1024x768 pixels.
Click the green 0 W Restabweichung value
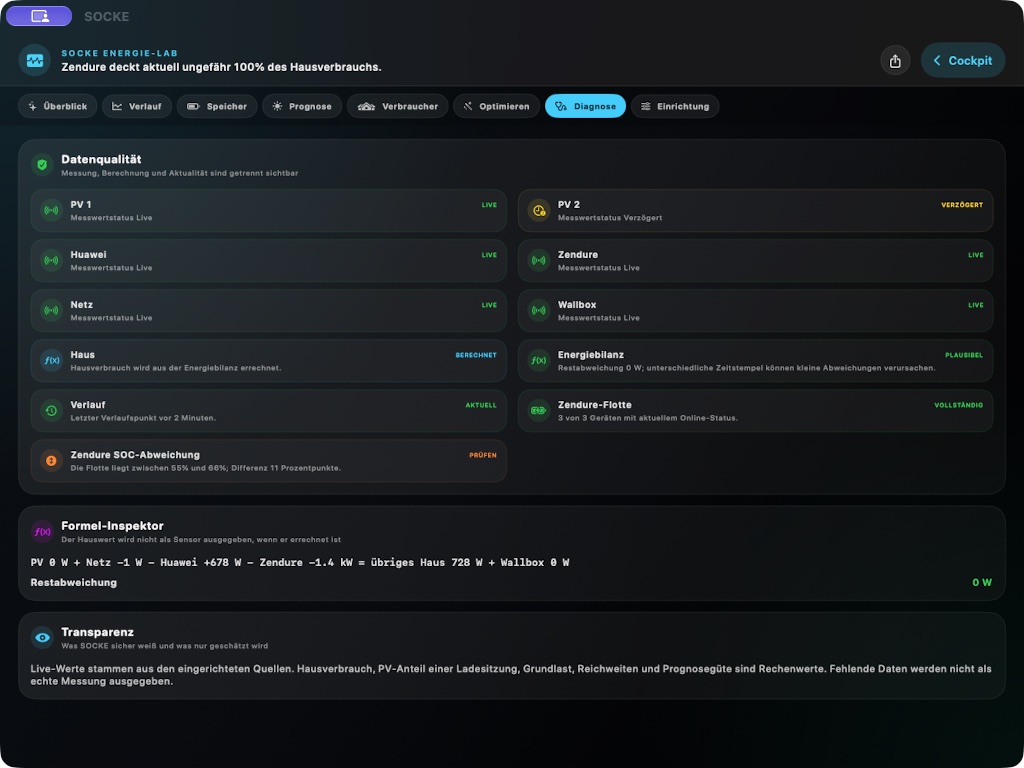[x=982, y=583]
